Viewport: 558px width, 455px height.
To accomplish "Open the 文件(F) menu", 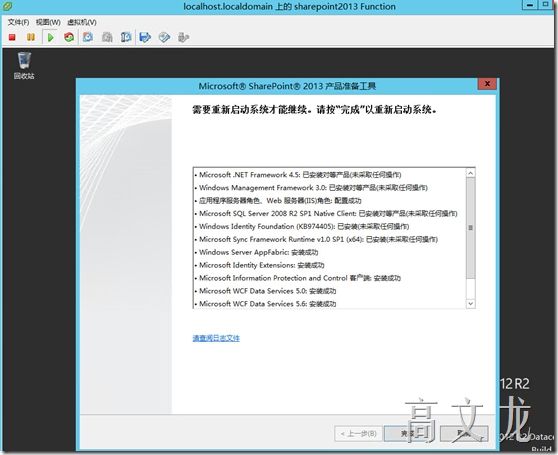I will pos(18,22).
